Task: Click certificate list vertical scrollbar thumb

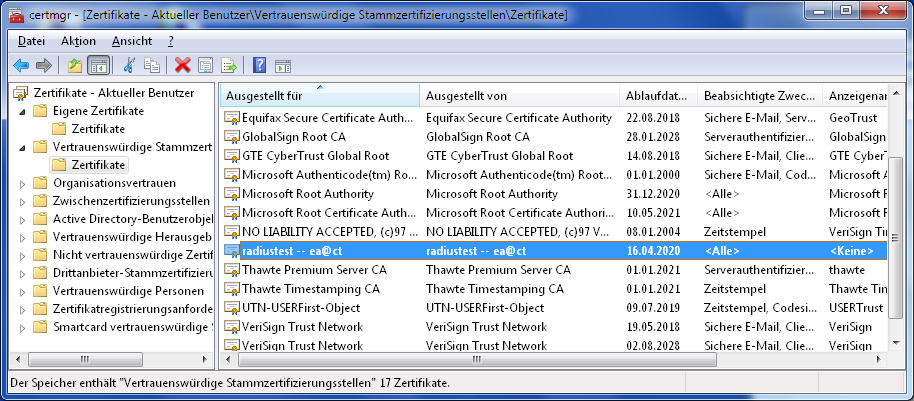Action: click(895, 238)
